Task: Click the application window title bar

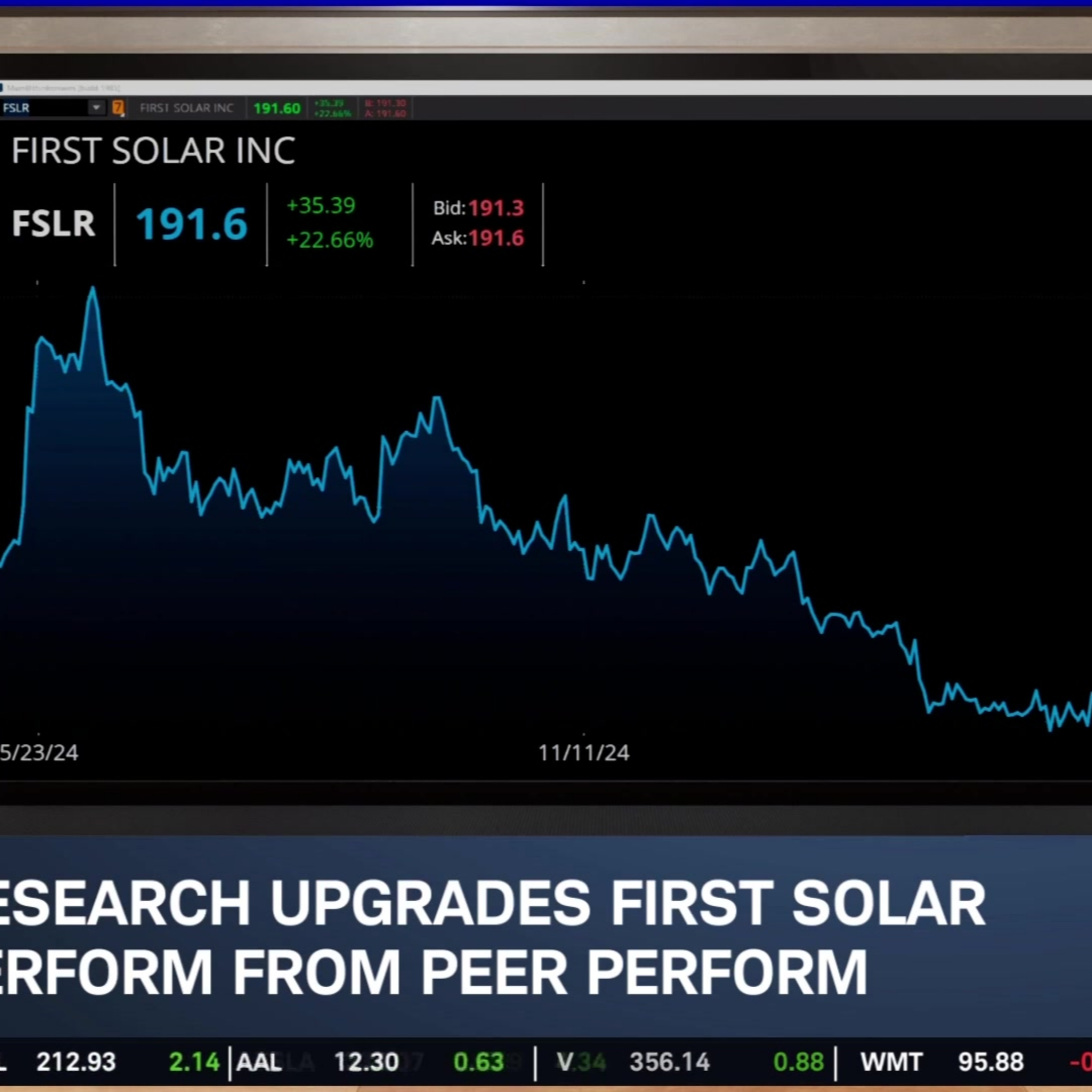Action: coord(546,88)
